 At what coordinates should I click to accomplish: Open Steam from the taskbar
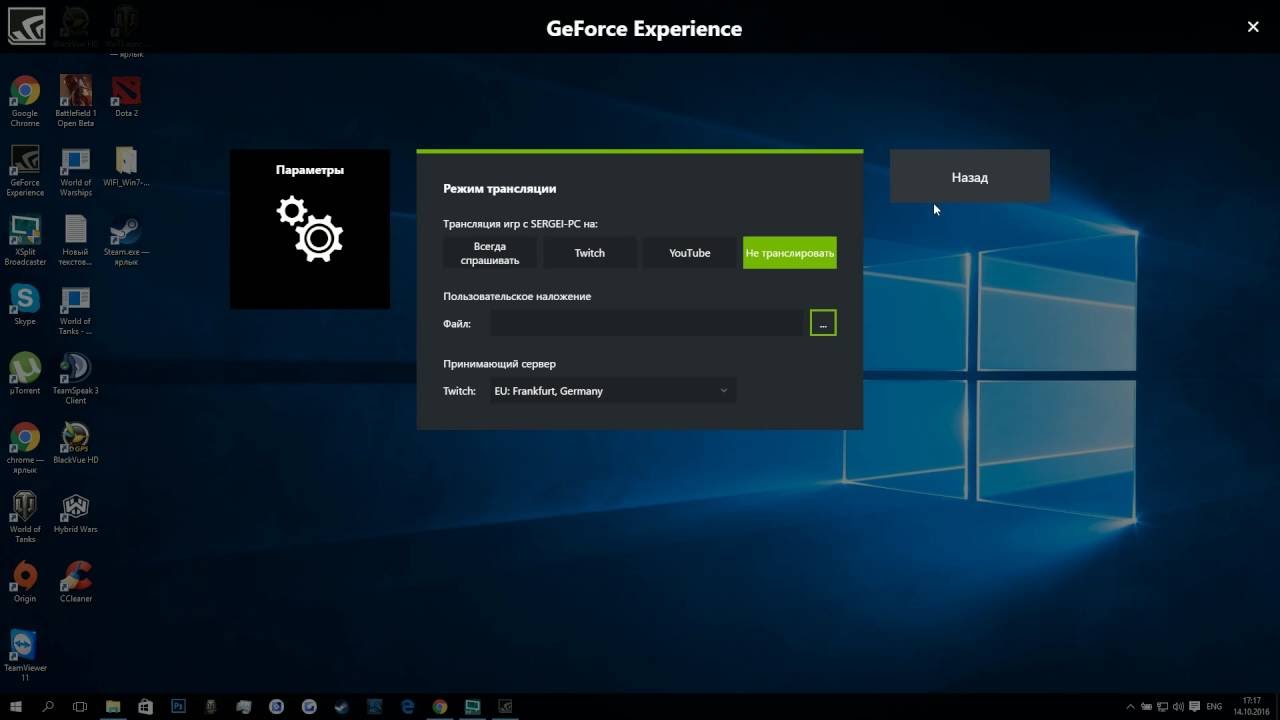click(342, 707)
